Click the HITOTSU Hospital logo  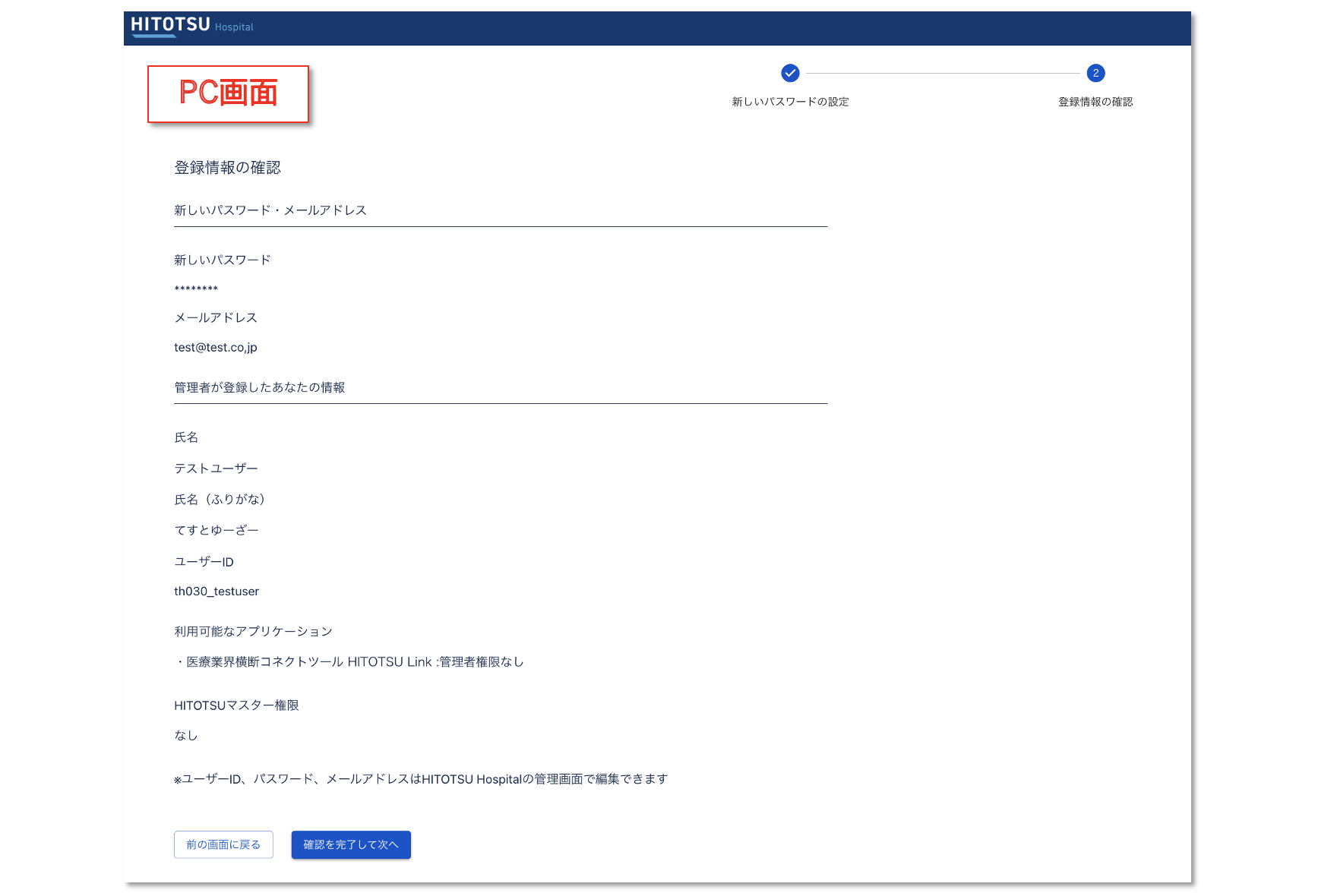coord(192,26)
